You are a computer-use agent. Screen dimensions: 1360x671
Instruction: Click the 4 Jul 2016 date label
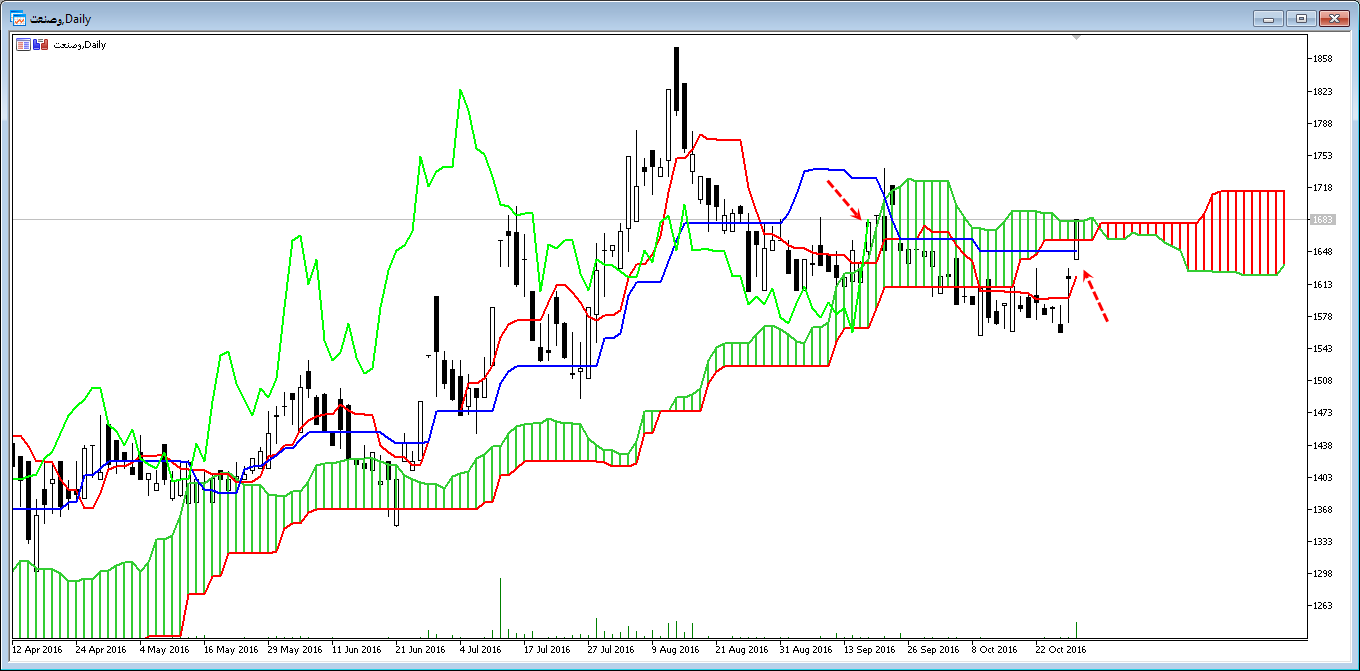(483, 649)
